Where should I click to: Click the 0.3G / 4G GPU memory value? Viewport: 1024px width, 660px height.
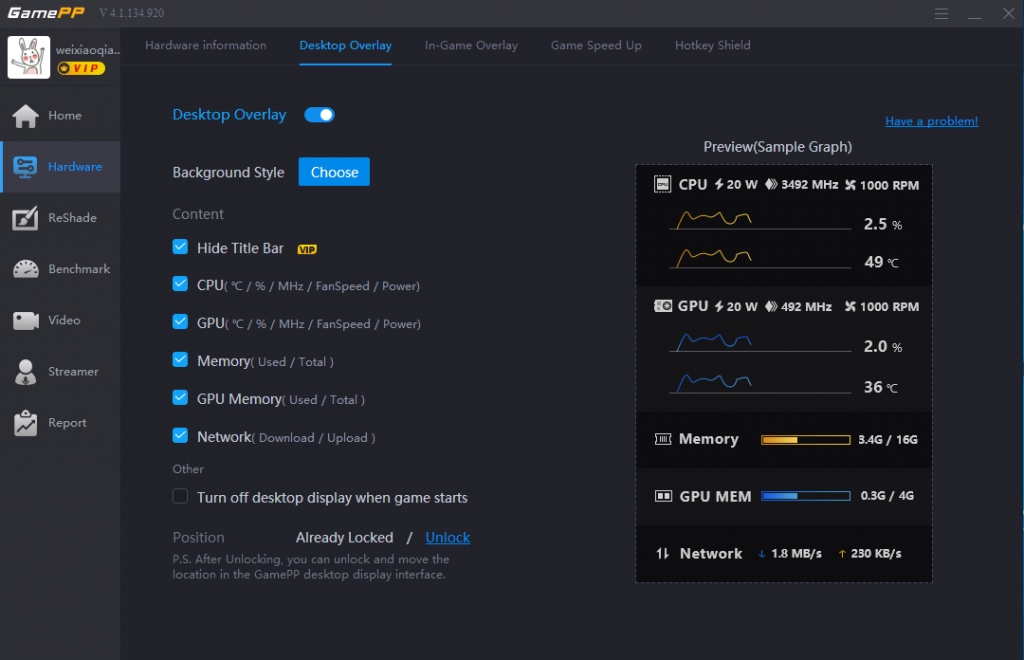tap(887, 496)
